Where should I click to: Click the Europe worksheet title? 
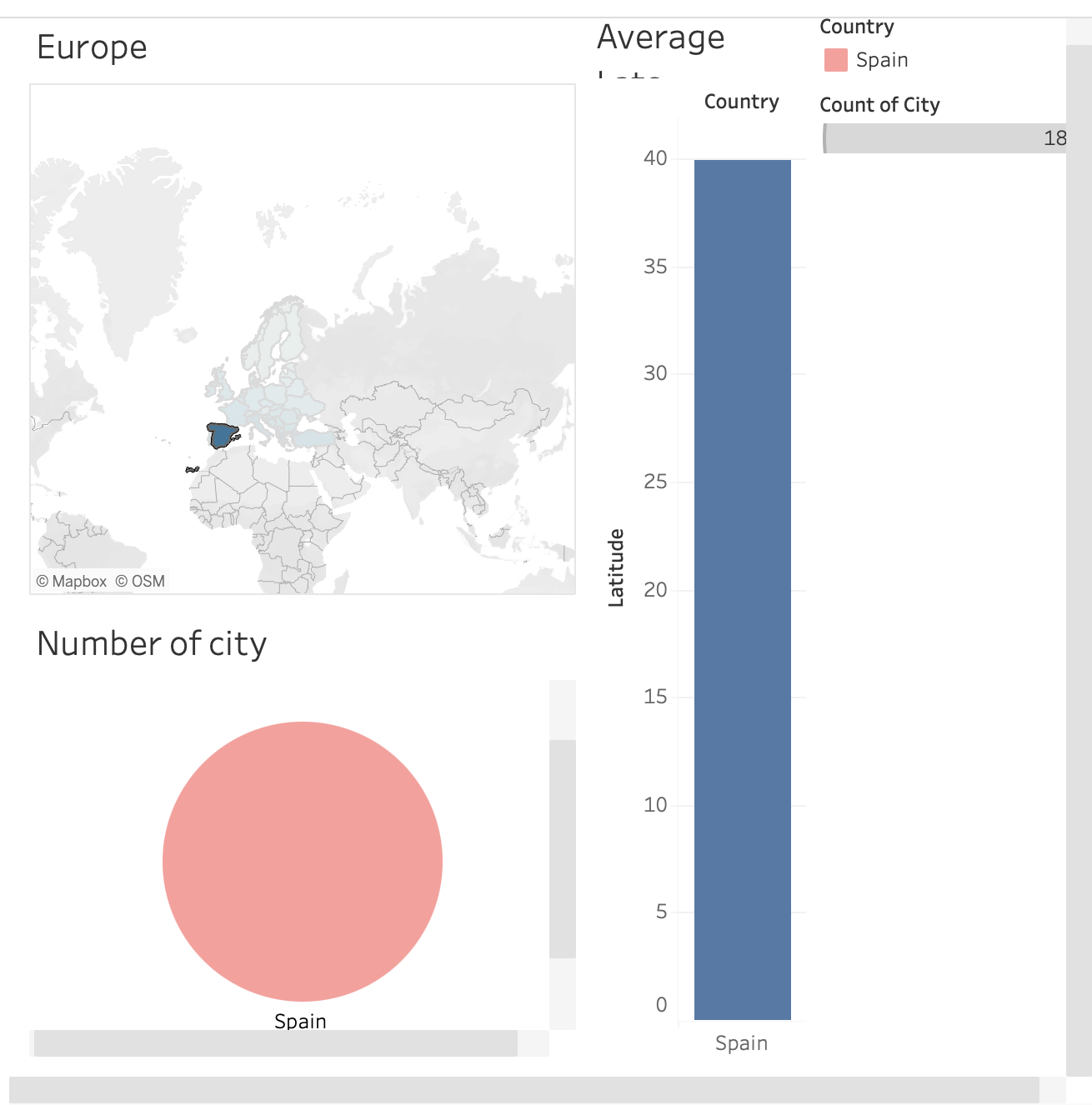click(x=92, y=47)
